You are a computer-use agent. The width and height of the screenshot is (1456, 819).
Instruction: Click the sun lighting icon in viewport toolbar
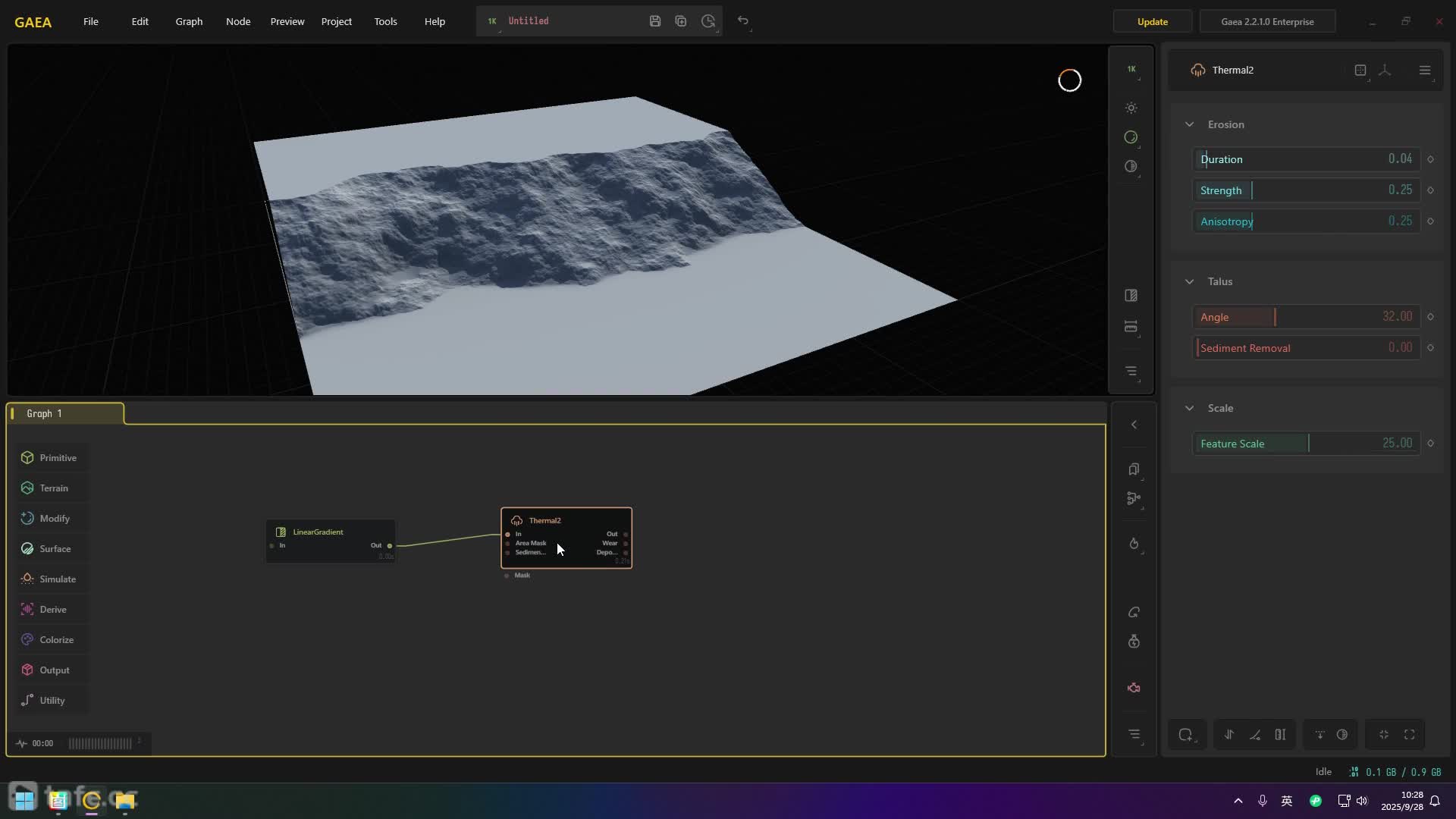coord(1131,108)
